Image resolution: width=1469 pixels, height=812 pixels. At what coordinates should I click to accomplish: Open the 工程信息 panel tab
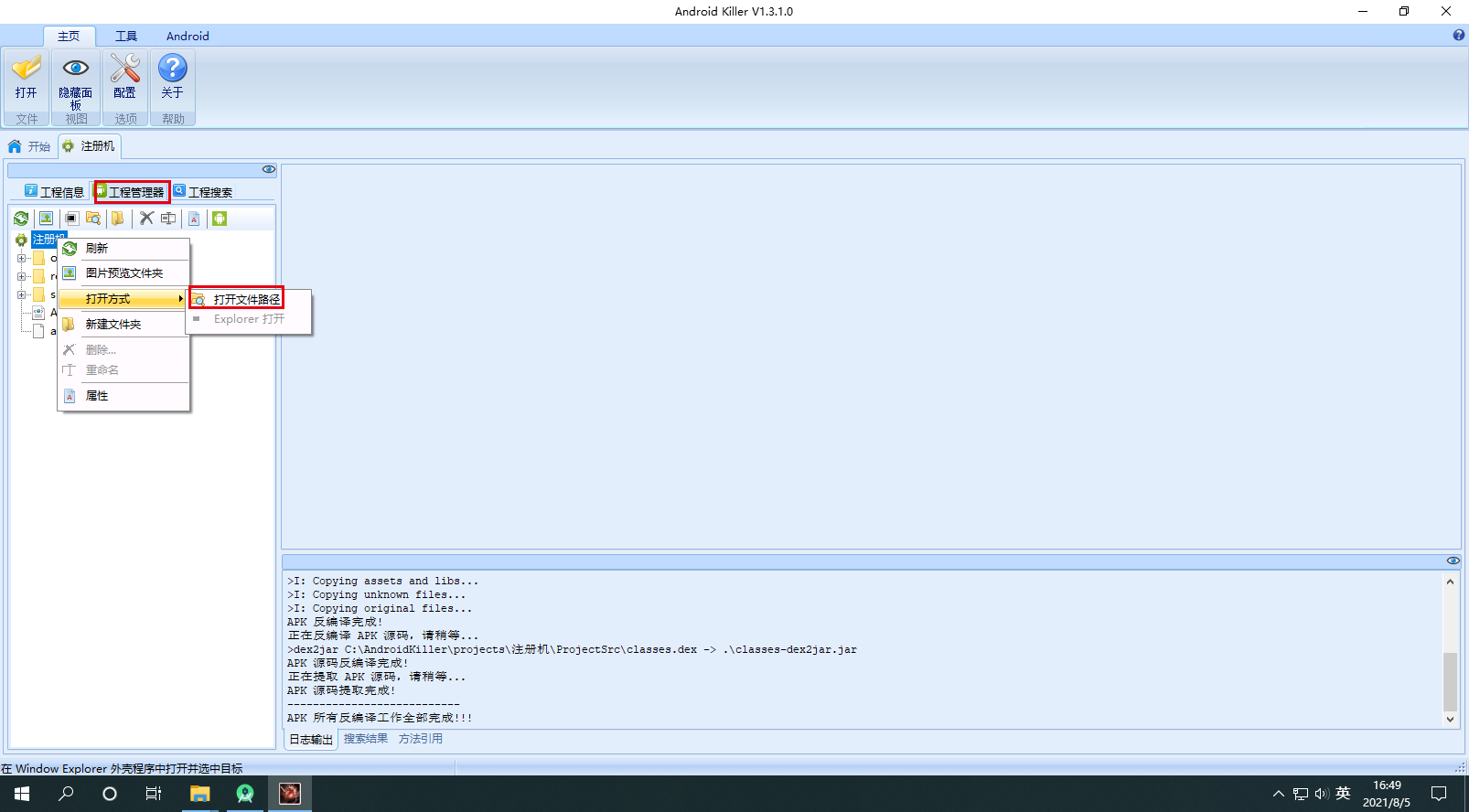tap(54, 192)
